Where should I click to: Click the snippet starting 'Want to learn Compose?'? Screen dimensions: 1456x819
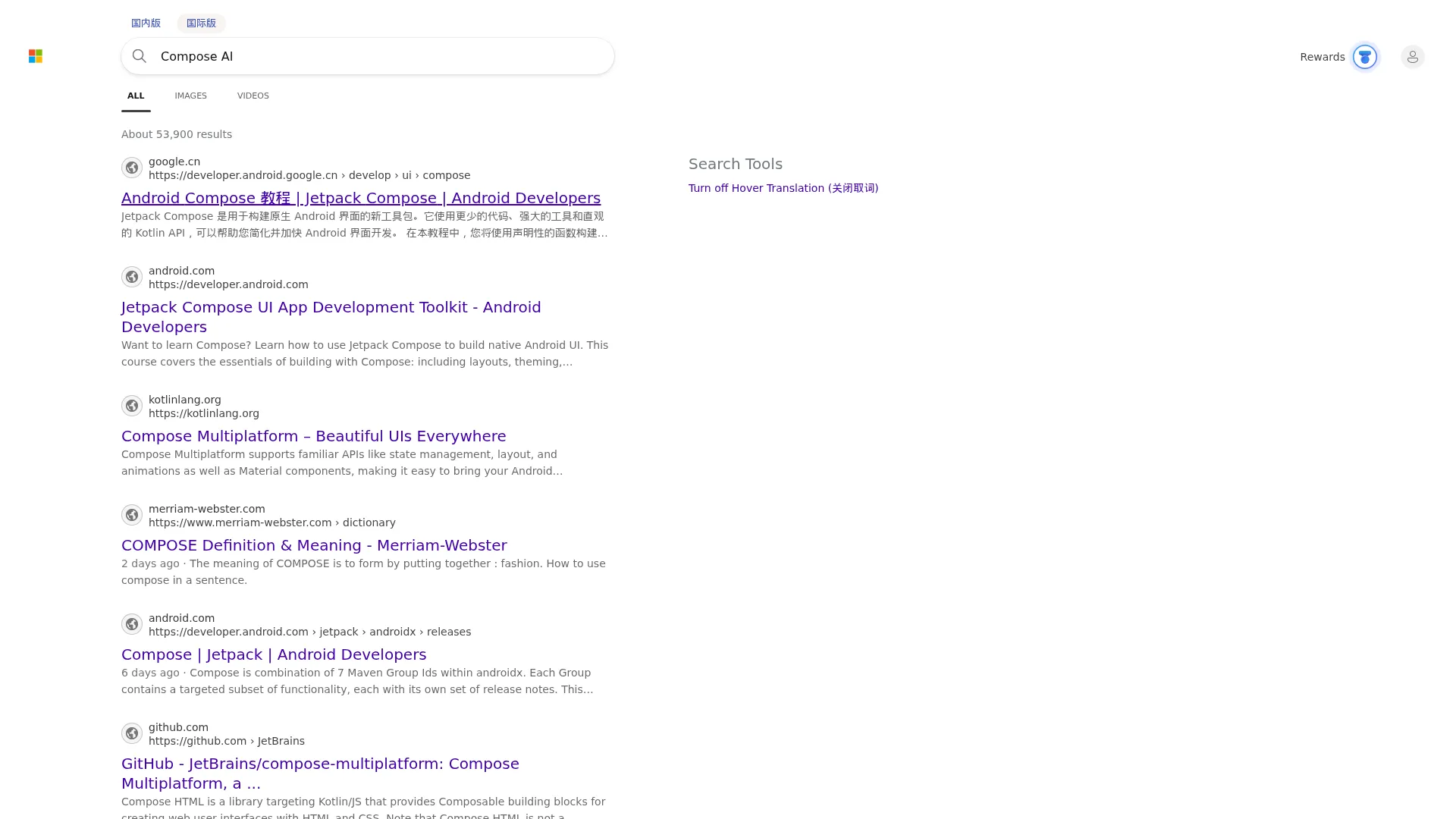click(365, 353)
